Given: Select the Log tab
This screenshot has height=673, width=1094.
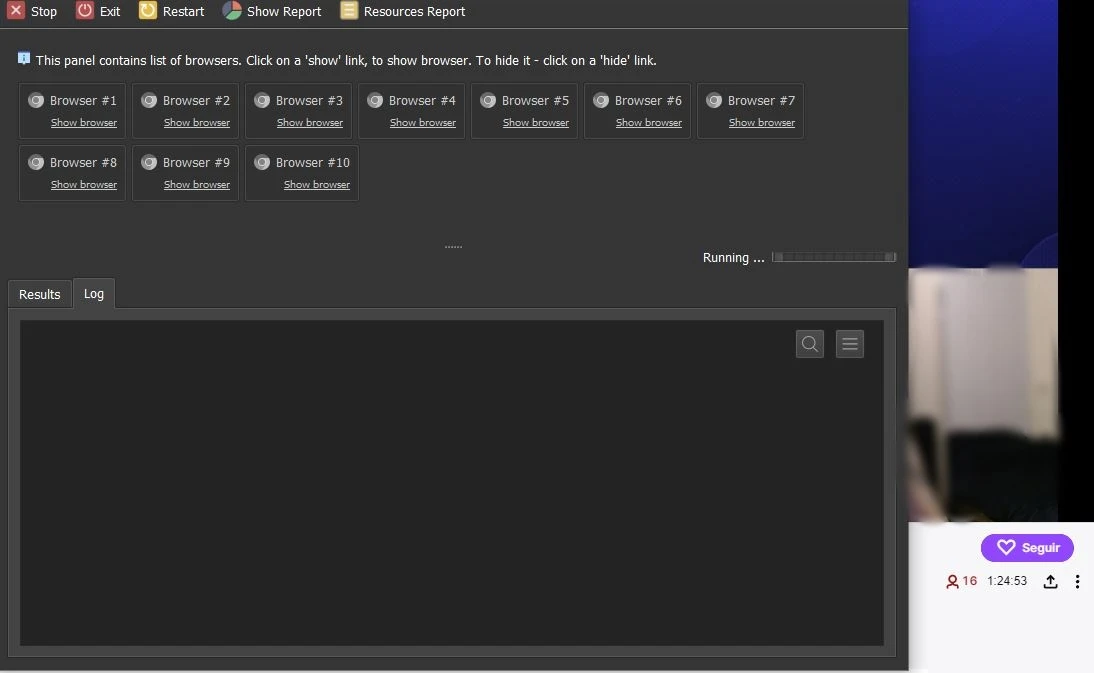Looking at the screenshot, I should point(94,294).
